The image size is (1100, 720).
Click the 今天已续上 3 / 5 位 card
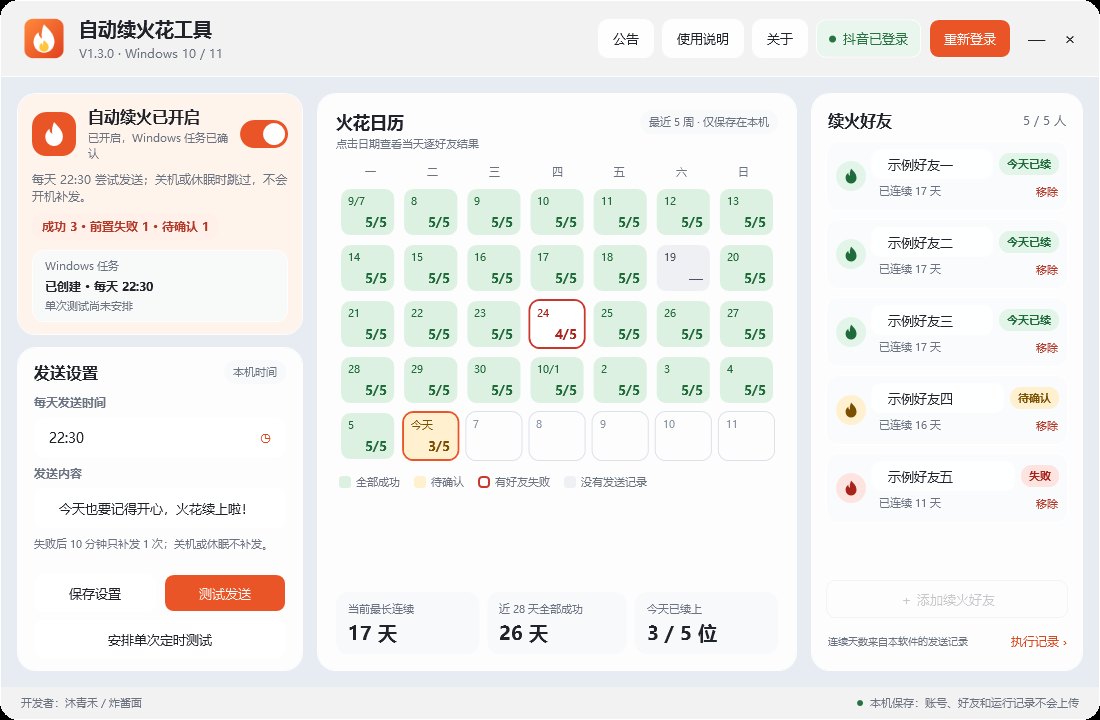(x=706, y=623)
